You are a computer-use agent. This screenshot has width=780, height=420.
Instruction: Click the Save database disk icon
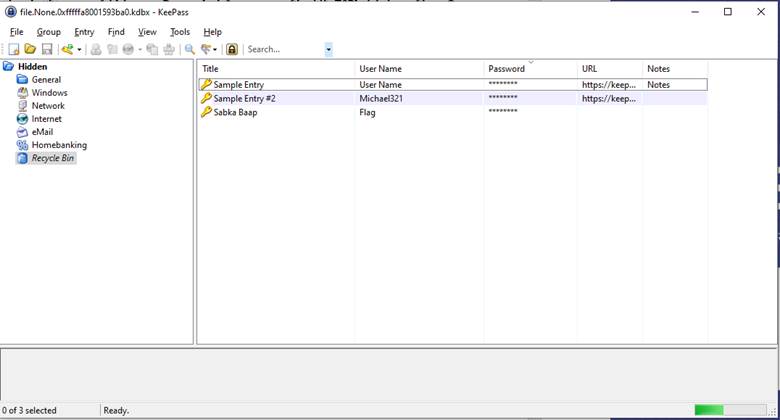coord(46,49)
